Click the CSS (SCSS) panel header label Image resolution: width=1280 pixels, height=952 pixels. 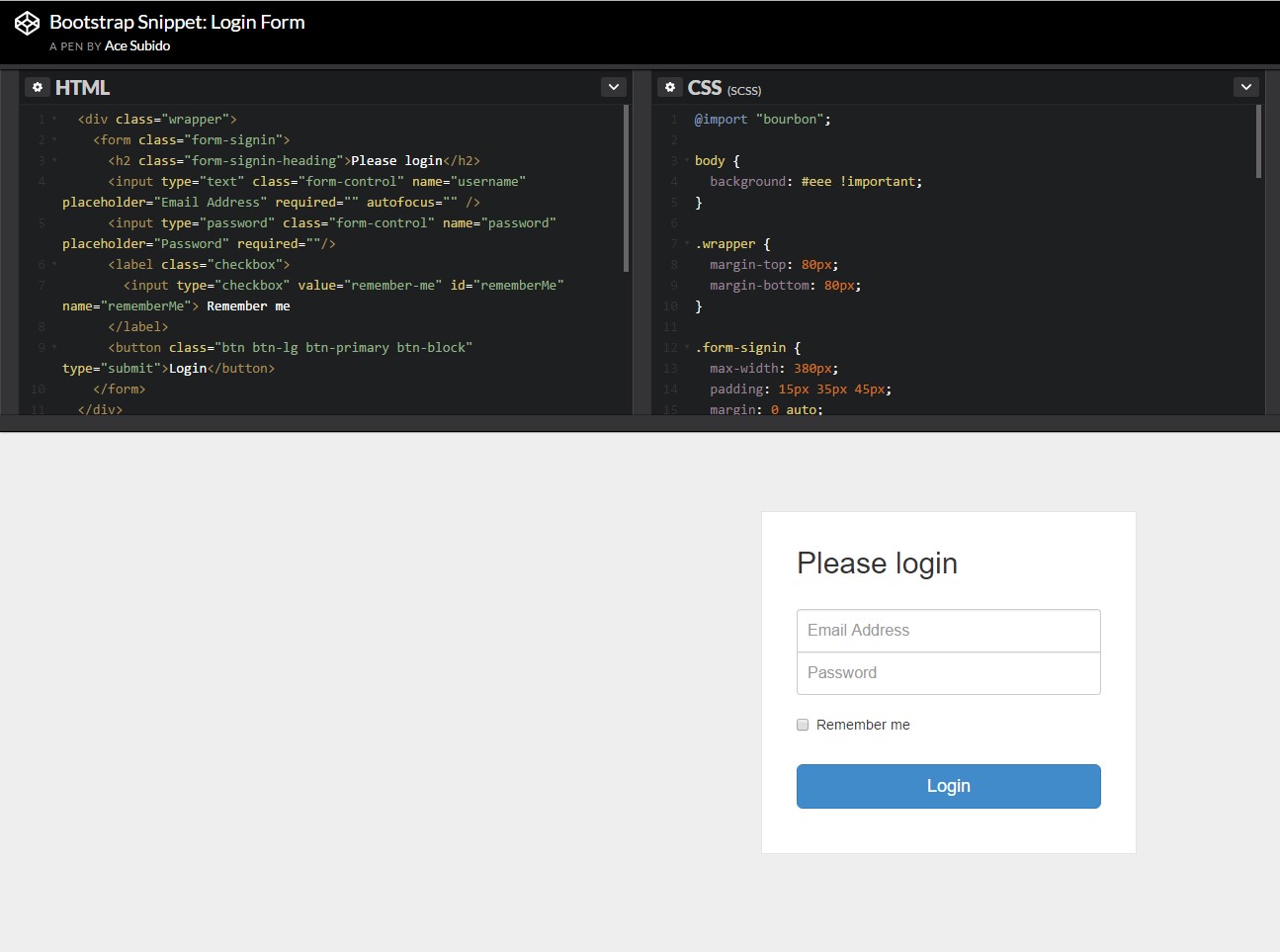tap(719, 87)
